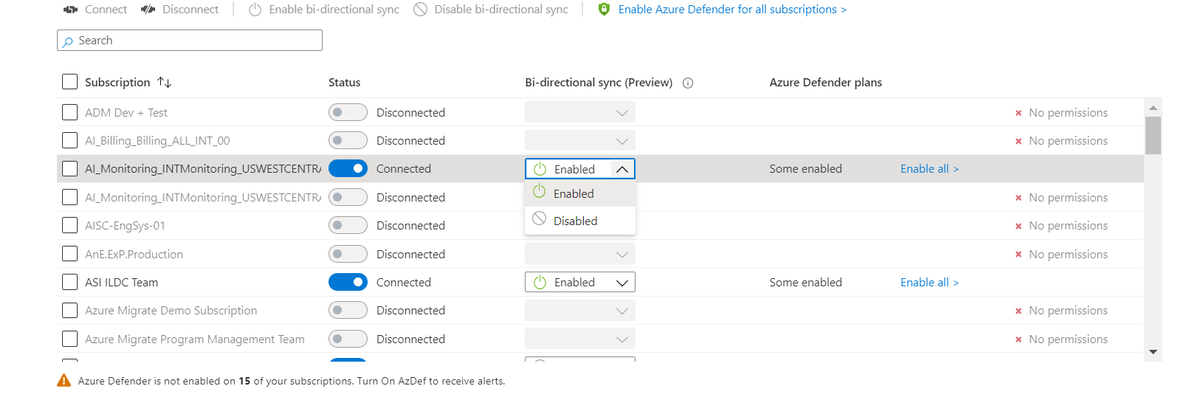
Task: Check the AI_Billing_Billing_ALL_INT_00 checkbox
Action: coord(69,141)
